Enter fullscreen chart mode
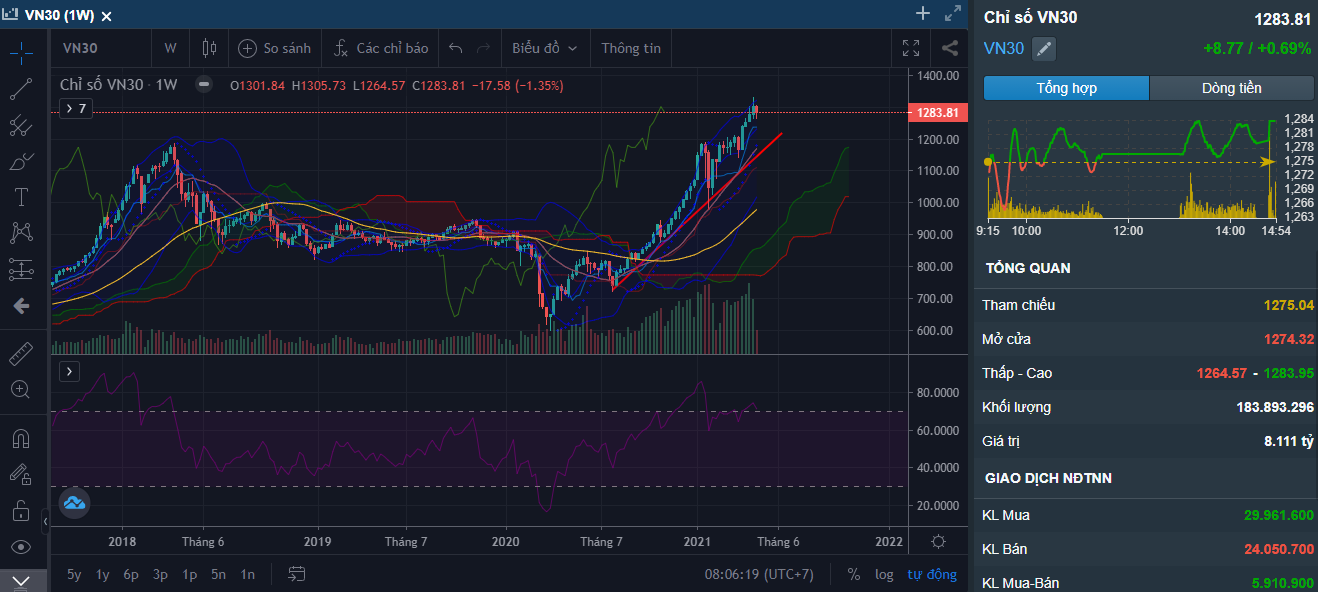This screenshot has width=1318, height=592. click(910, 48)
